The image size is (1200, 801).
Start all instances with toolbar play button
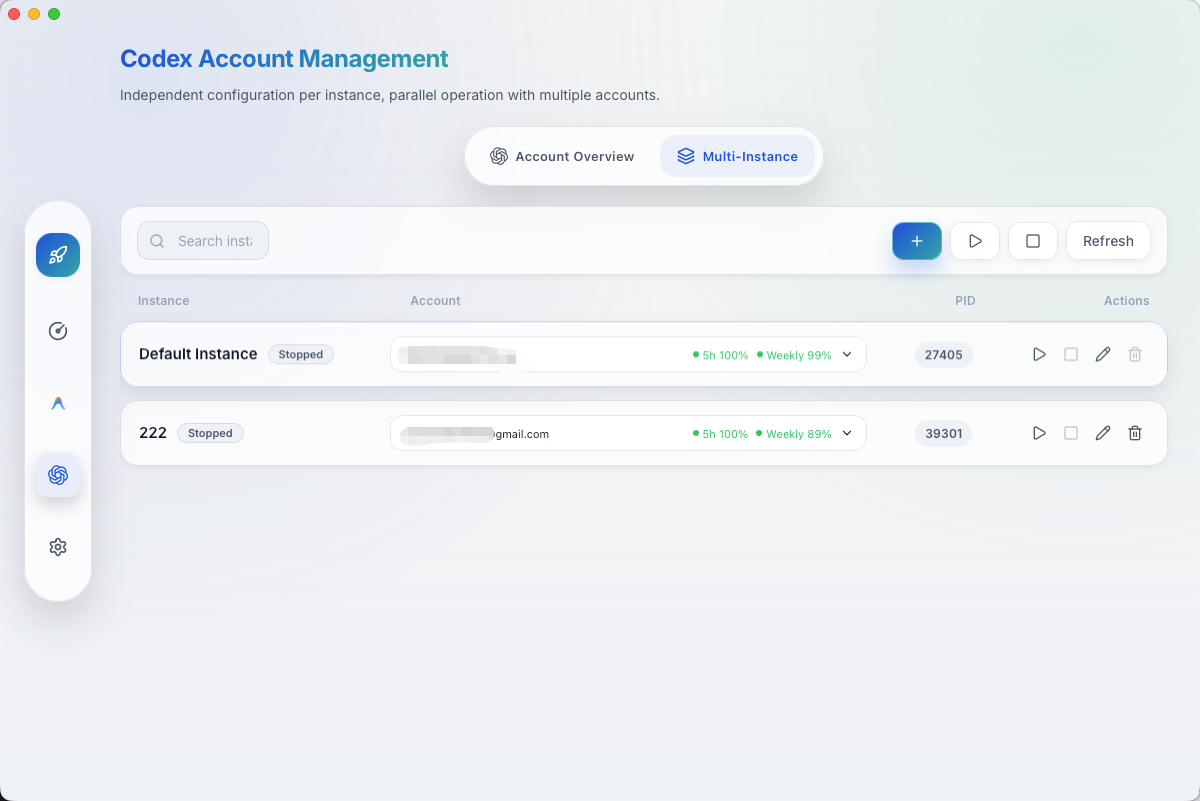coord(975,241)
